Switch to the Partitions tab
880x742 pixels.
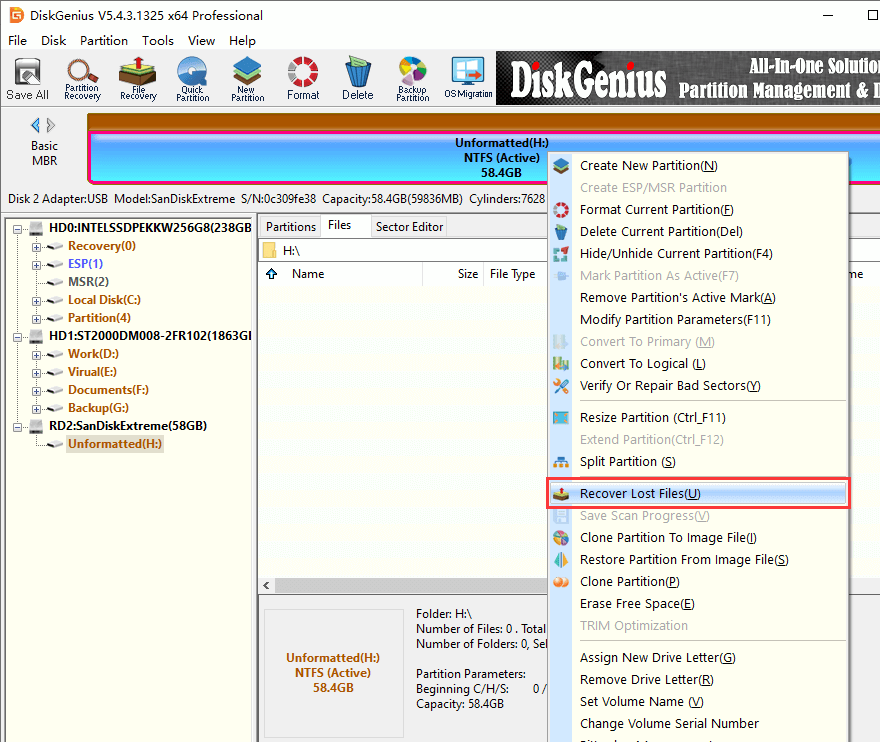pos(291,227)
